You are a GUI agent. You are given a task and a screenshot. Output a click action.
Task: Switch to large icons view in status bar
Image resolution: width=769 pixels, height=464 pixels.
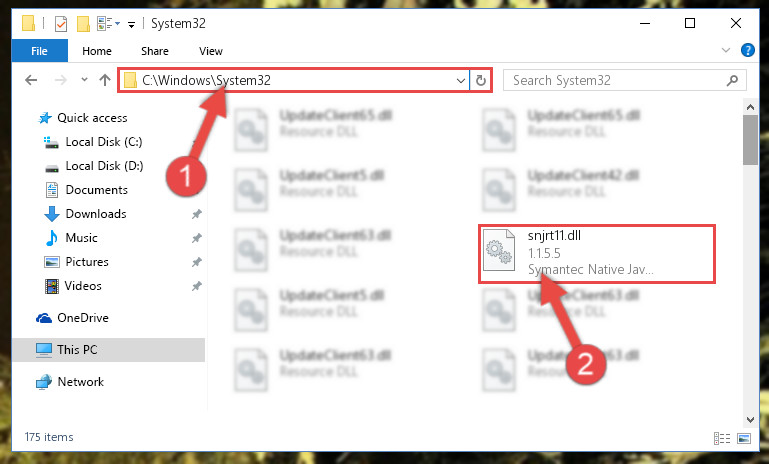click(x=744, y=438)
